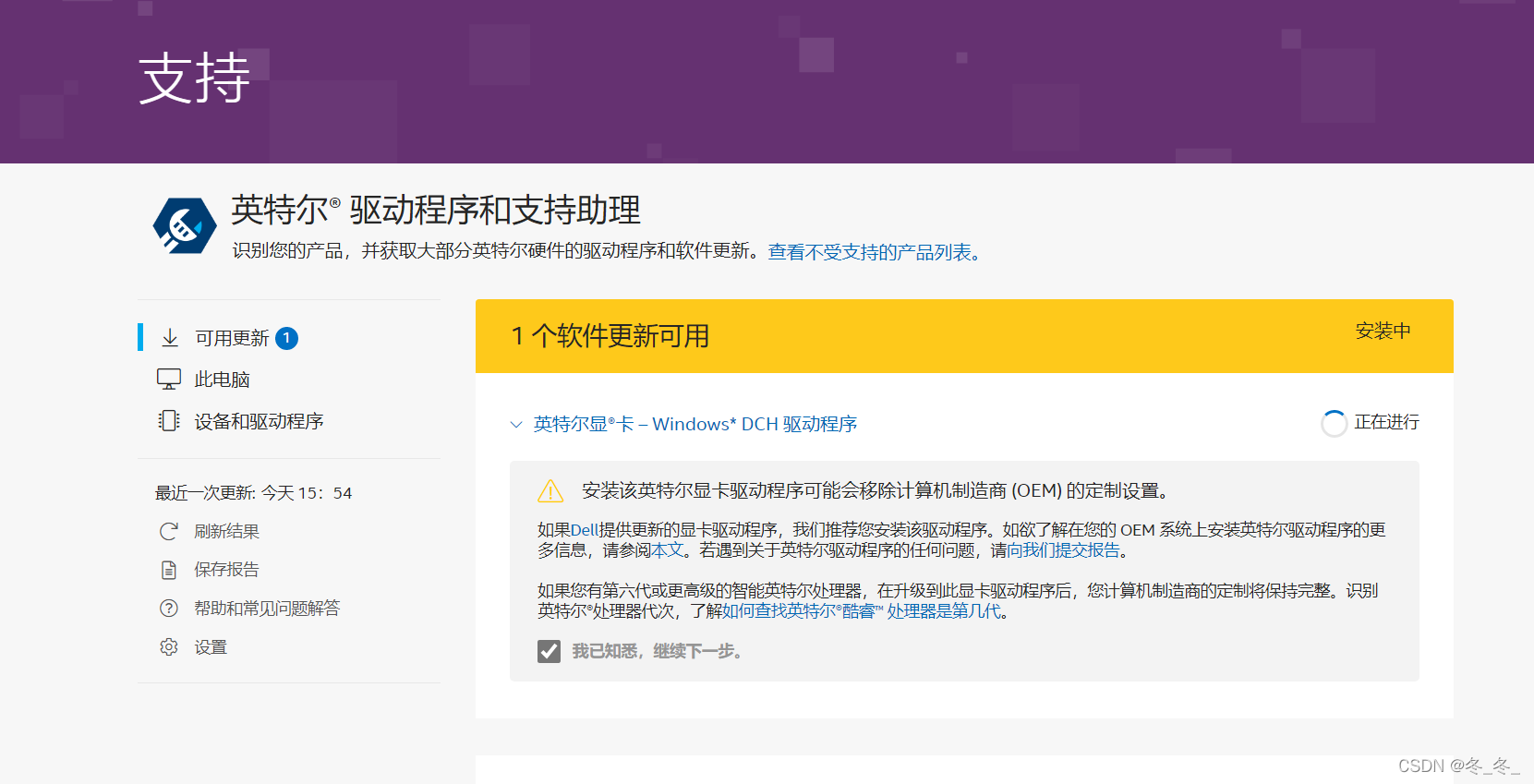The image size is (1534, 784).
Task: Open the 英特尔显卡 – Windows DCH 驱动程序 link
Action: pos(695,424)
